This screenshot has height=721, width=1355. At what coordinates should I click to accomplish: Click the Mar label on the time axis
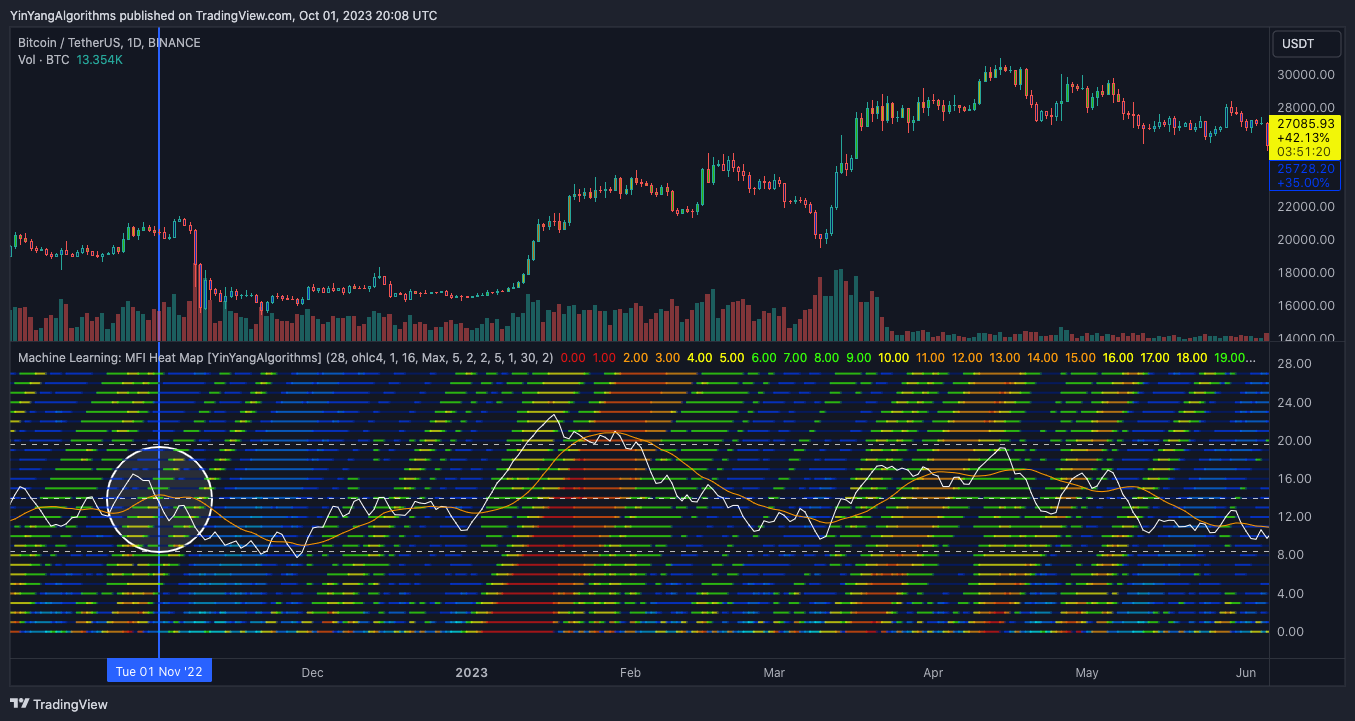pos(773,672)
